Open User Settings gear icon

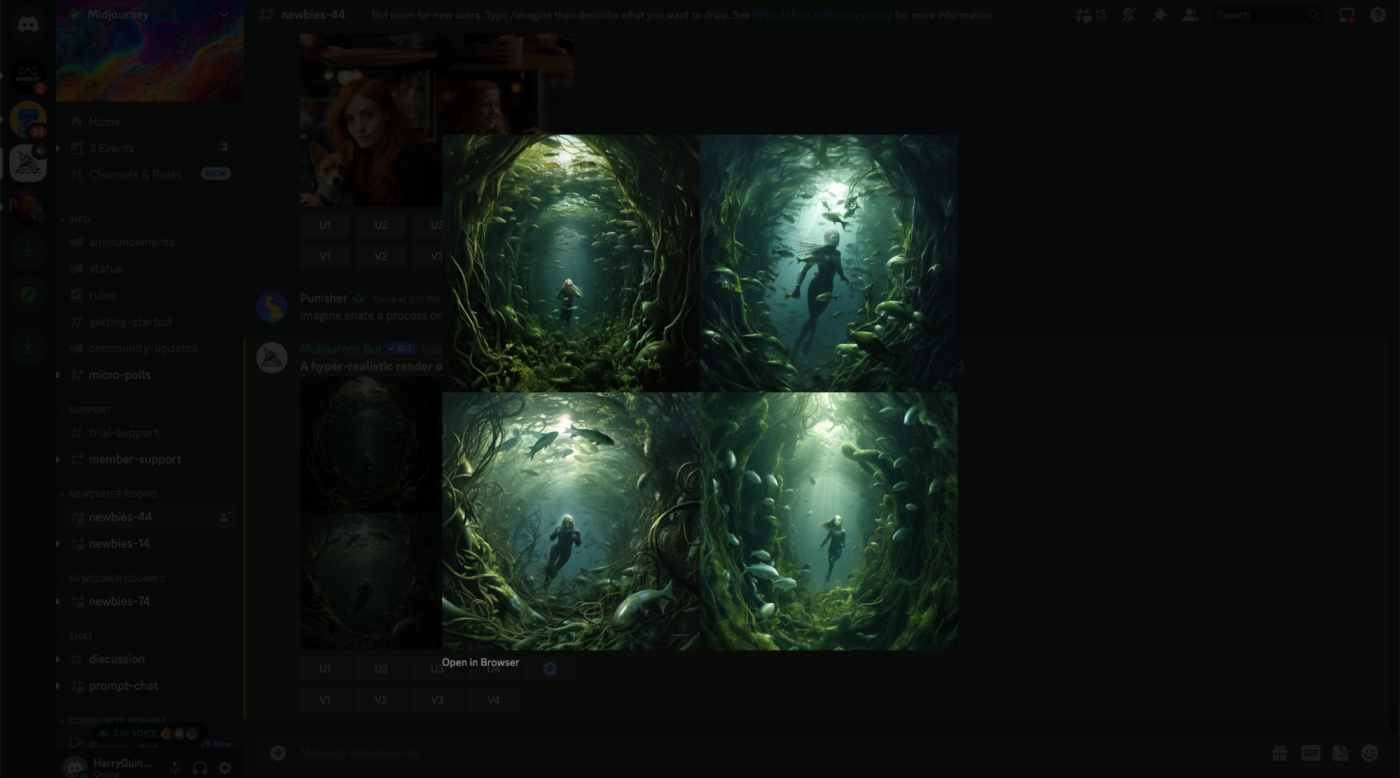[x=225, y=768]
